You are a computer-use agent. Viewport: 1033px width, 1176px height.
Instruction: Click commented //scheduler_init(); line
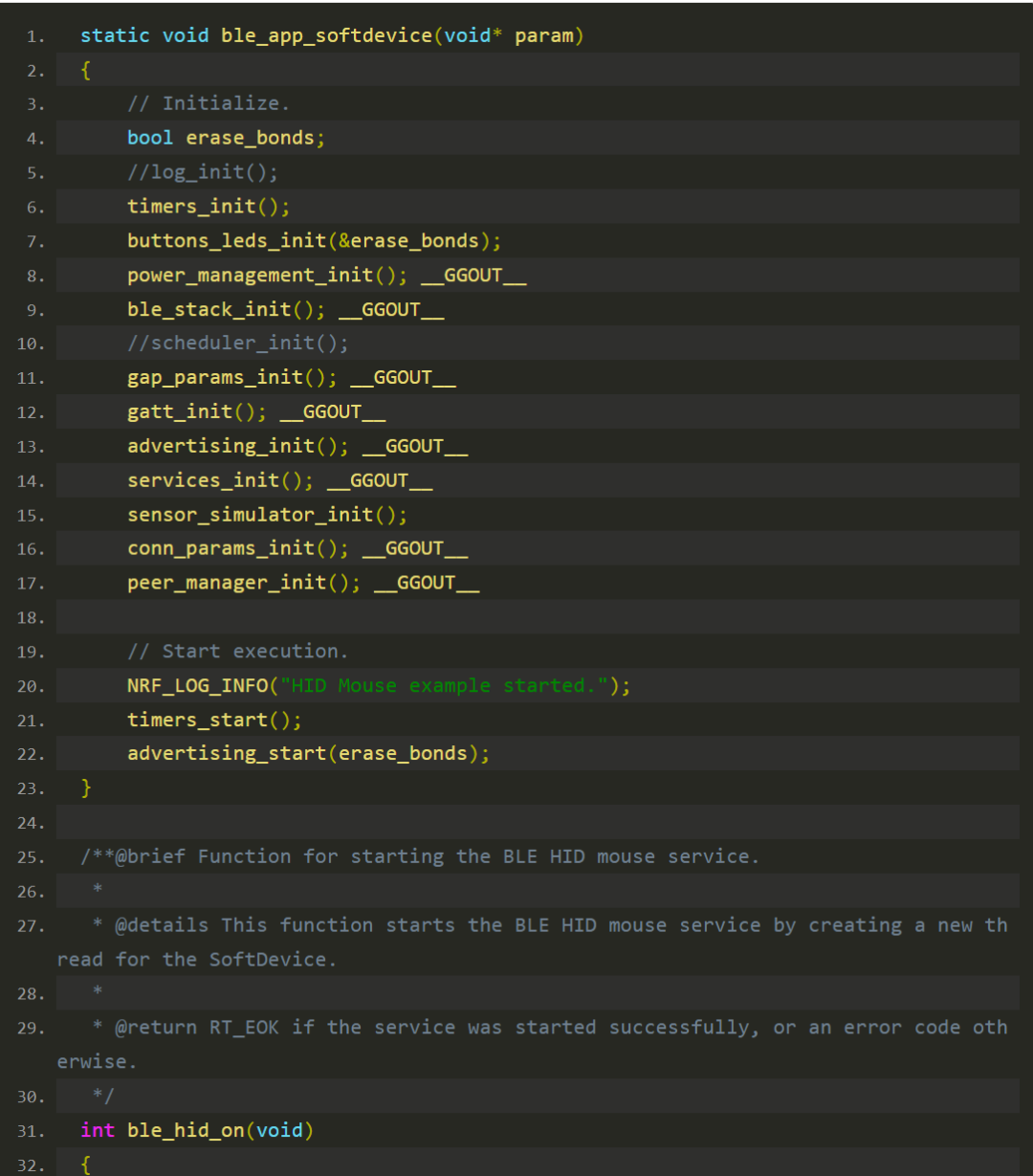(238, 343)
